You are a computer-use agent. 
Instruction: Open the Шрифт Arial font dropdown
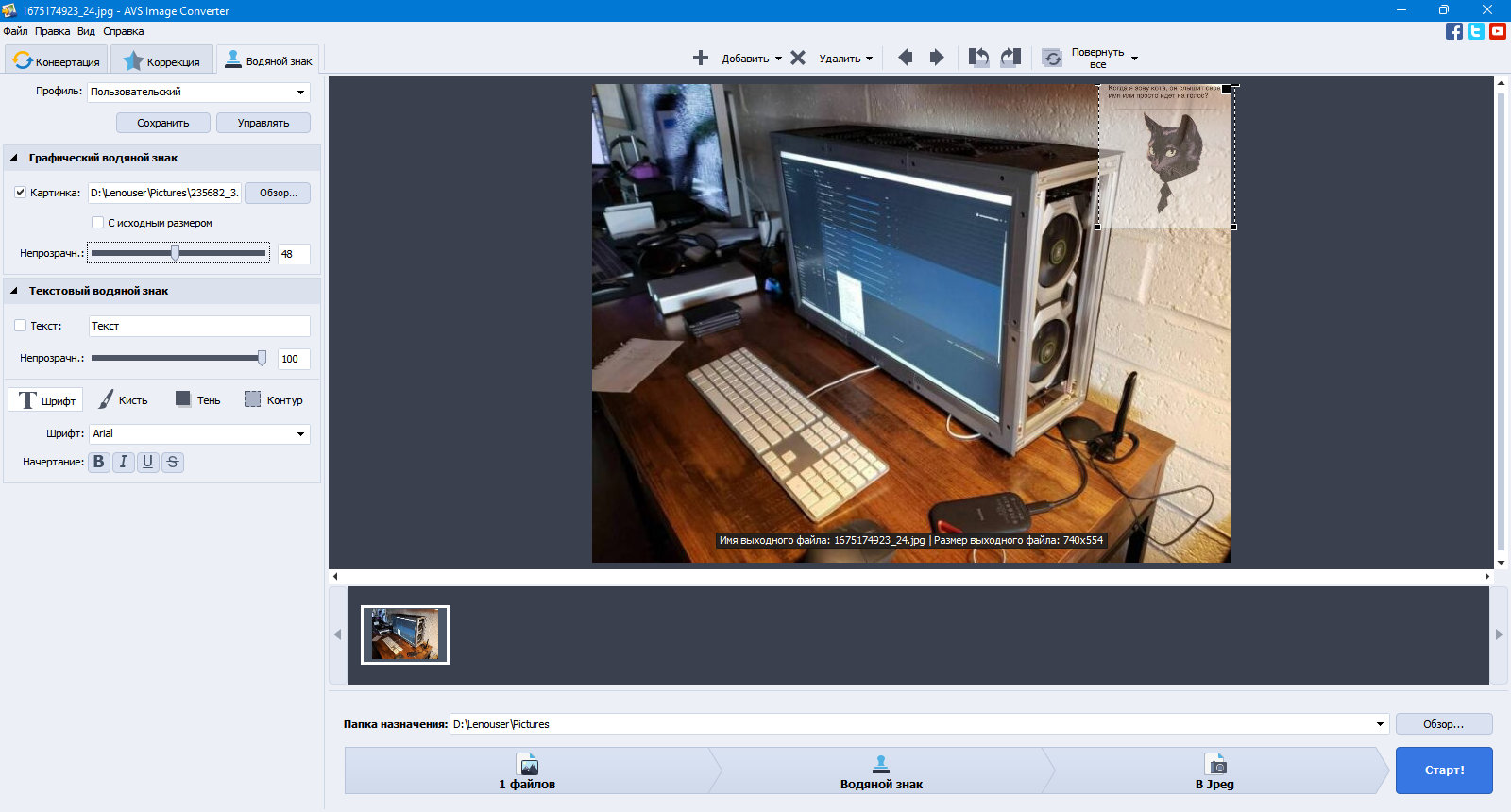[x=199, y=433]
